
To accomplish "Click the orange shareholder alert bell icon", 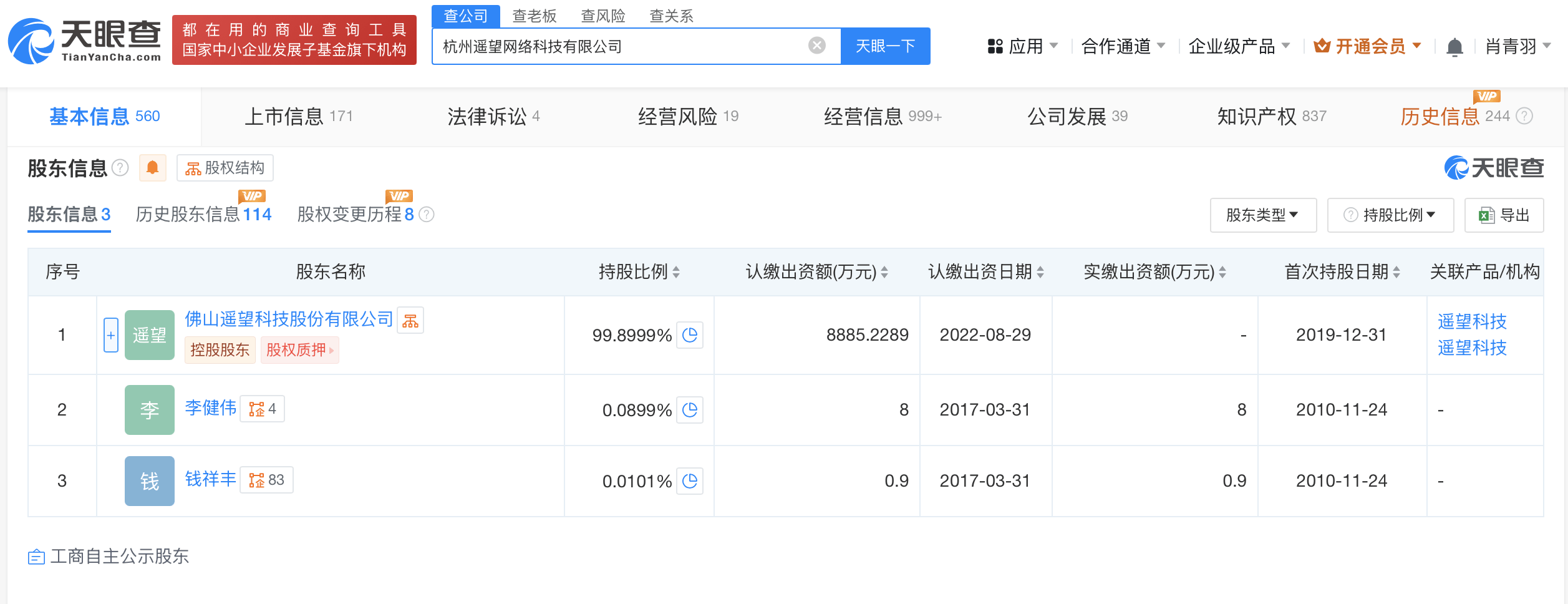I will (152, 168).
